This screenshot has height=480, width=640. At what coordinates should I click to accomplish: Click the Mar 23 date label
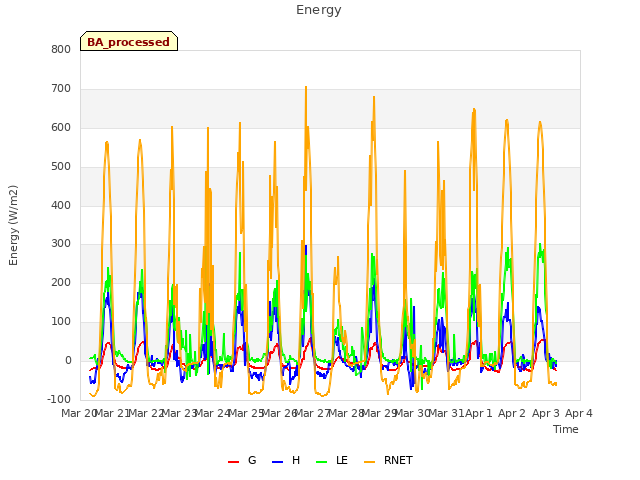pos(179,413)
